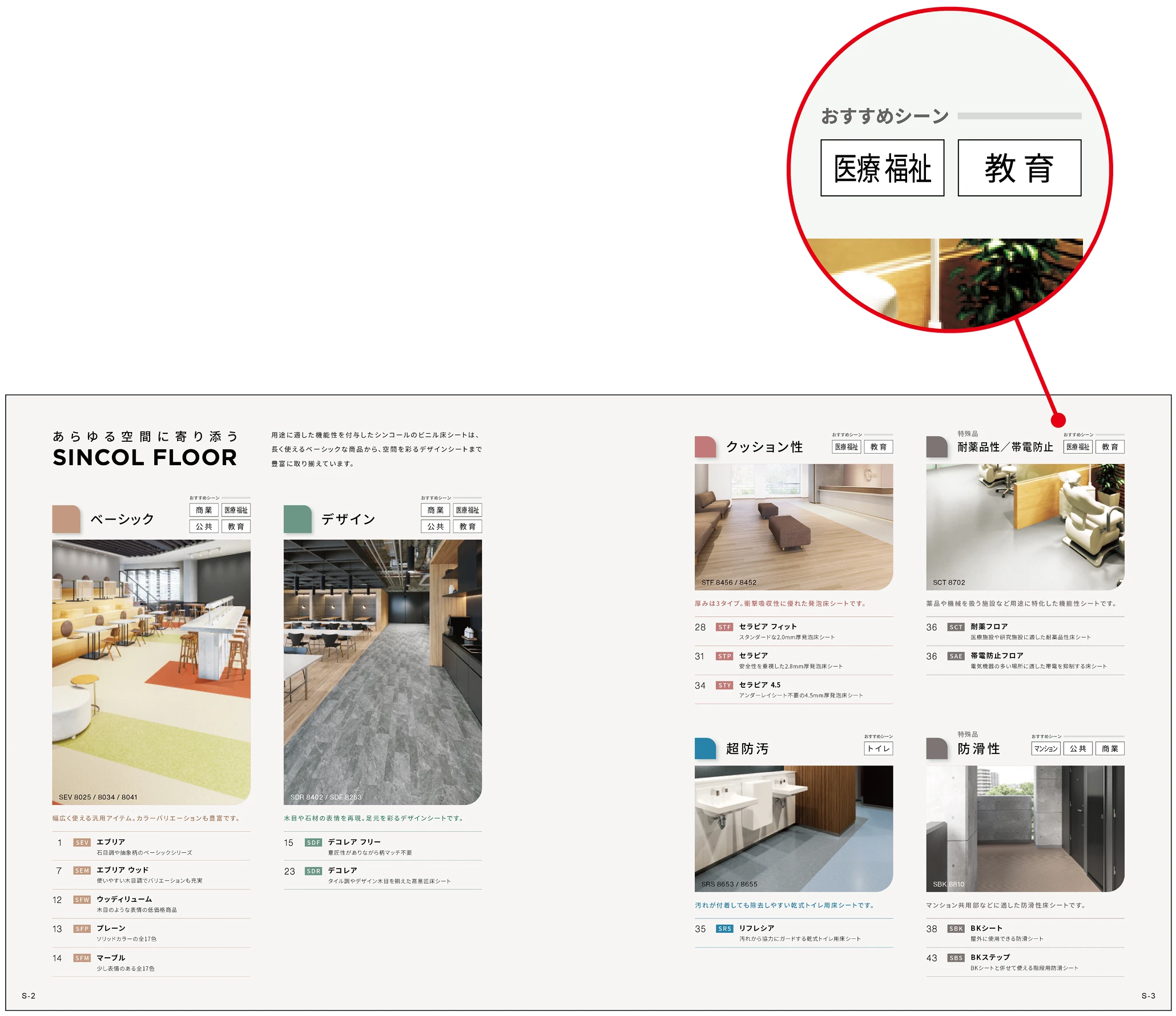
Task: Click the SFW badge beside ウッディリューム
Action: point(82,900)
